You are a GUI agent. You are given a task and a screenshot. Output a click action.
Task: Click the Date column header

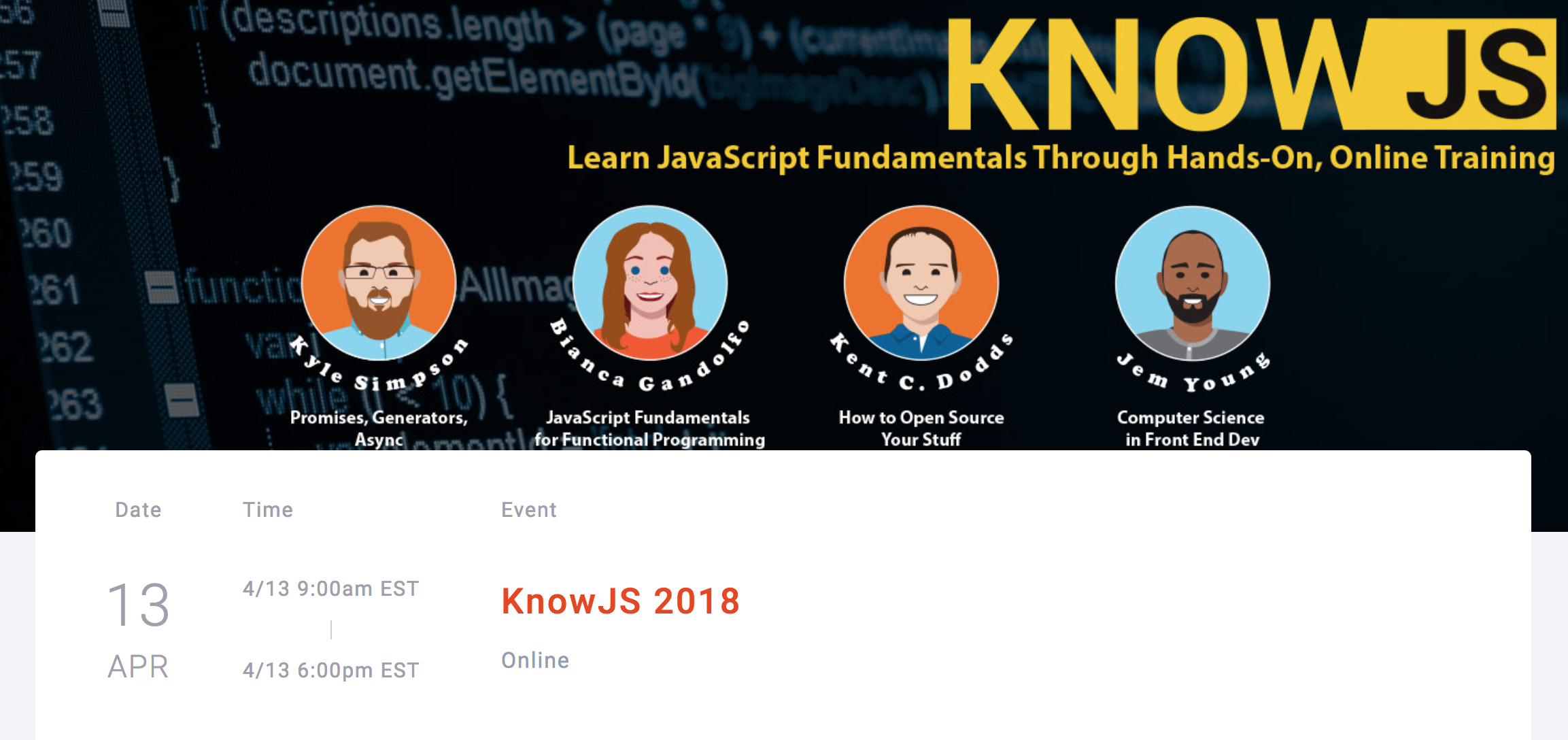tap(138, 509)
